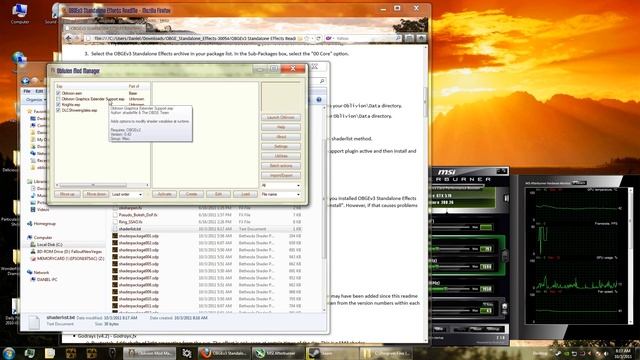Open File menu in Explorer window
Image resolution: width=640 pixels, height=360 pixels.
pyautogui.click(x=27, y=91)
